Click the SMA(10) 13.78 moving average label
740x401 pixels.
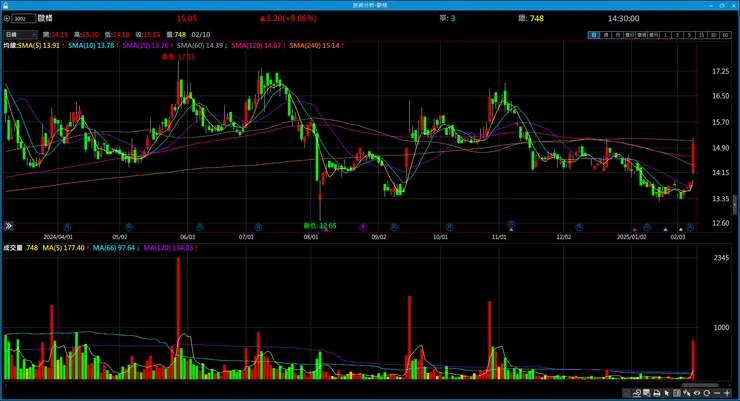coord(93,45)
